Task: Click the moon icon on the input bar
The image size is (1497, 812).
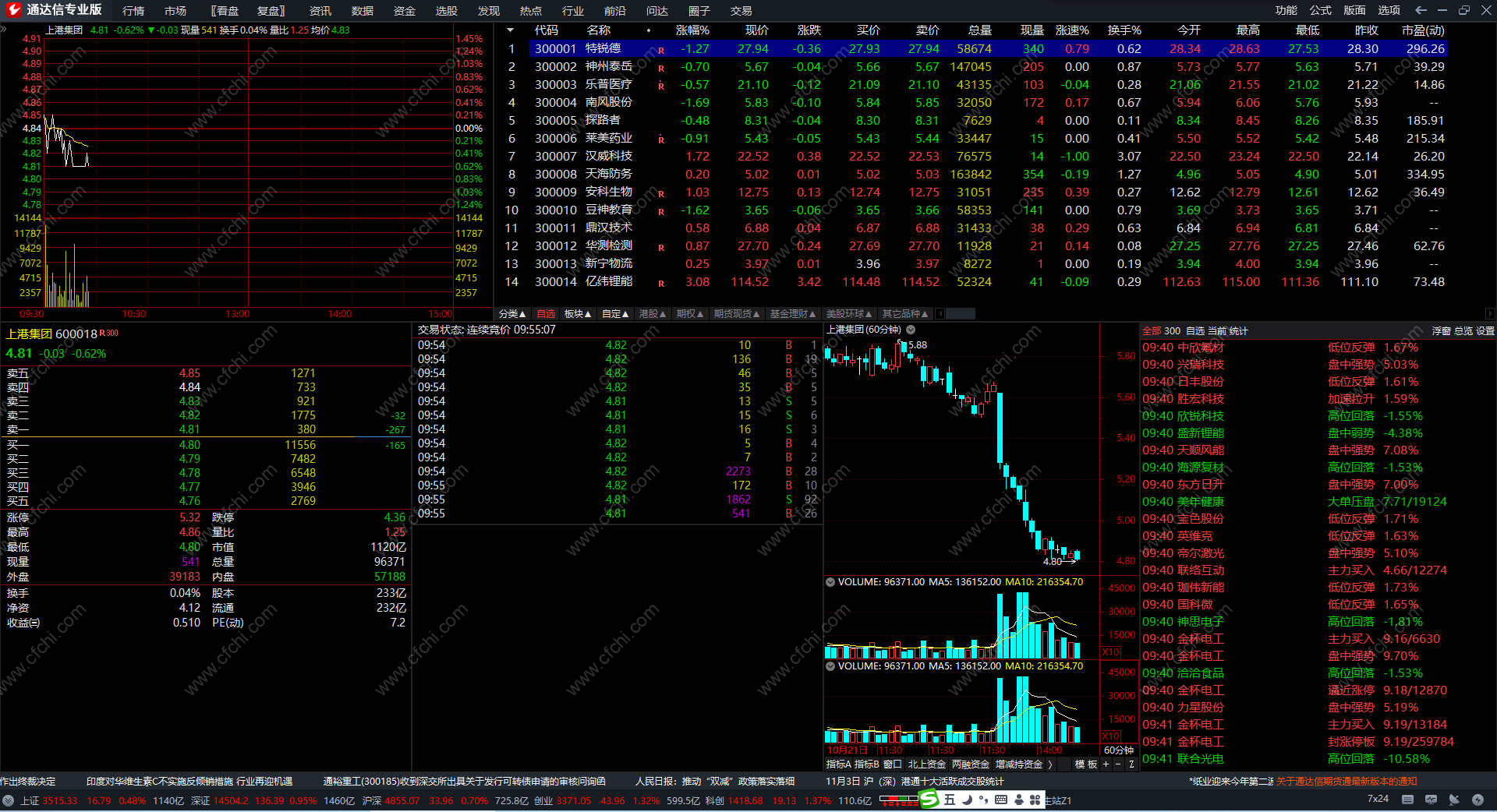Action: pyautogui.click(x=967, y=800)
